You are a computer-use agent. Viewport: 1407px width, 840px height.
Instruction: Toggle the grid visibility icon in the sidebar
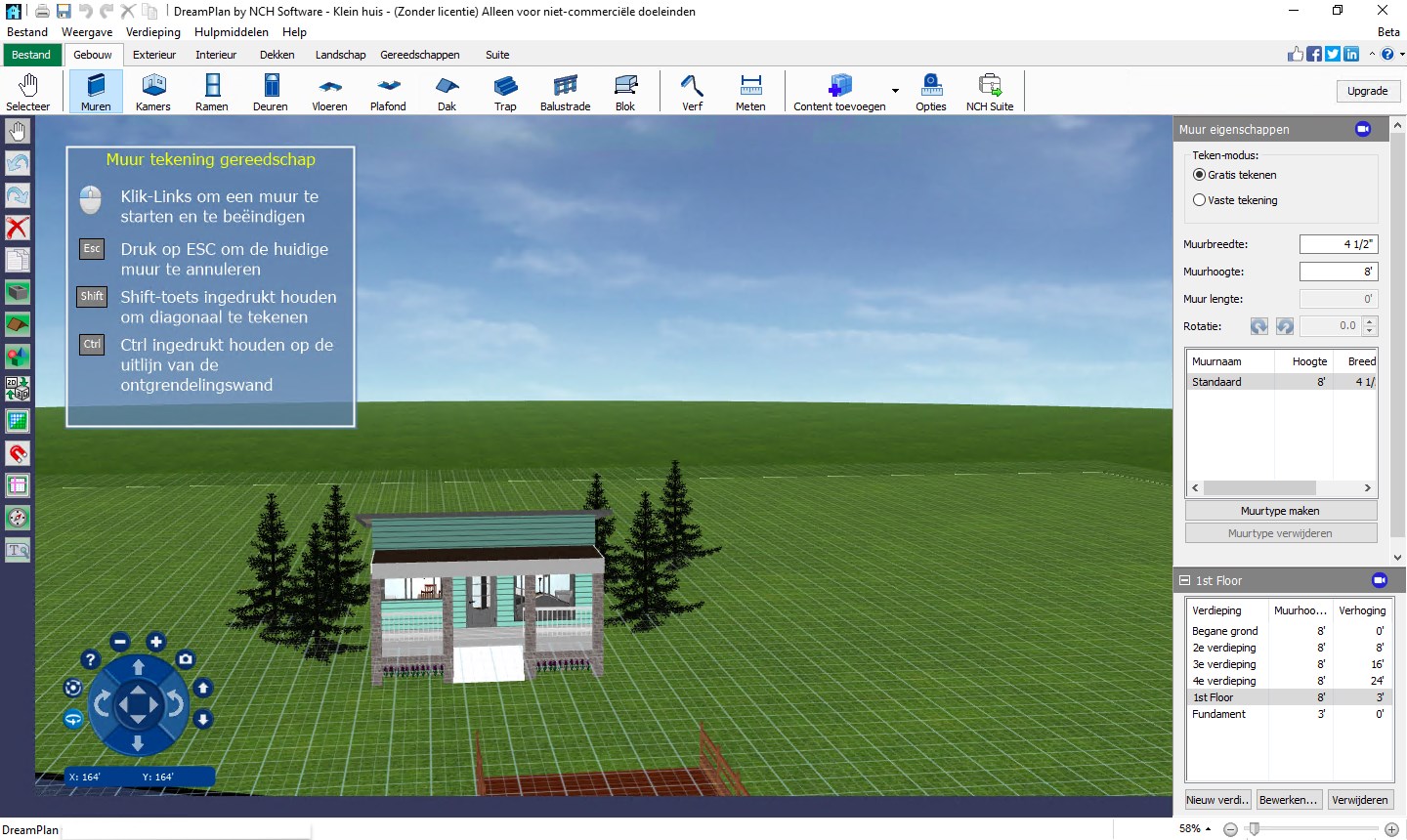(x=17, y=421)
